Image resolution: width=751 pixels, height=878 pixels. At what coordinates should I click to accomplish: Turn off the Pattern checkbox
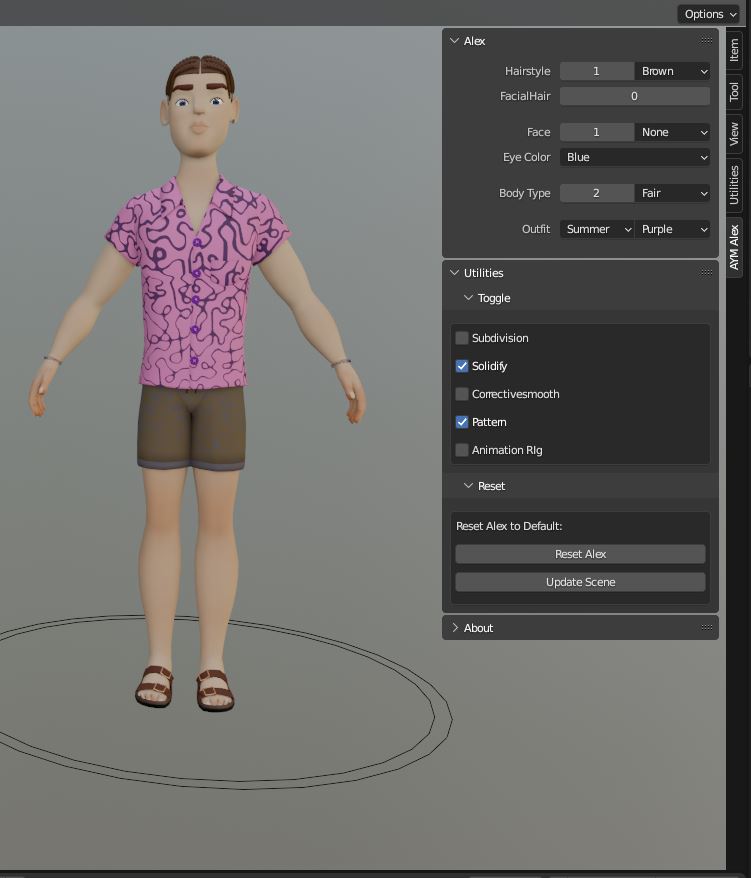(x=462, y=422)
